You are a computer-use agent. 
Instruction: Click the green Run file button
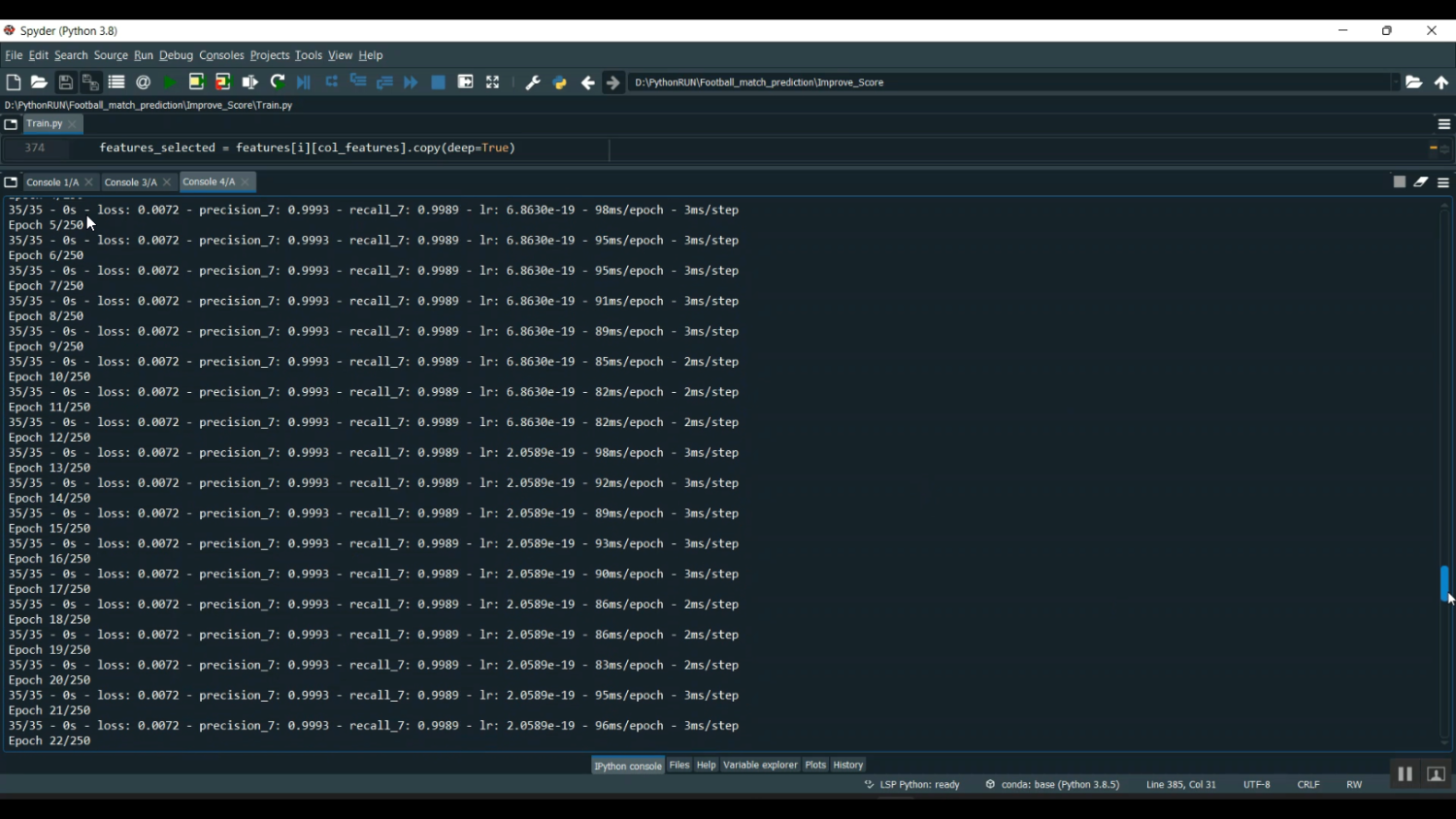pyautogui.click(x=170, y=83)
